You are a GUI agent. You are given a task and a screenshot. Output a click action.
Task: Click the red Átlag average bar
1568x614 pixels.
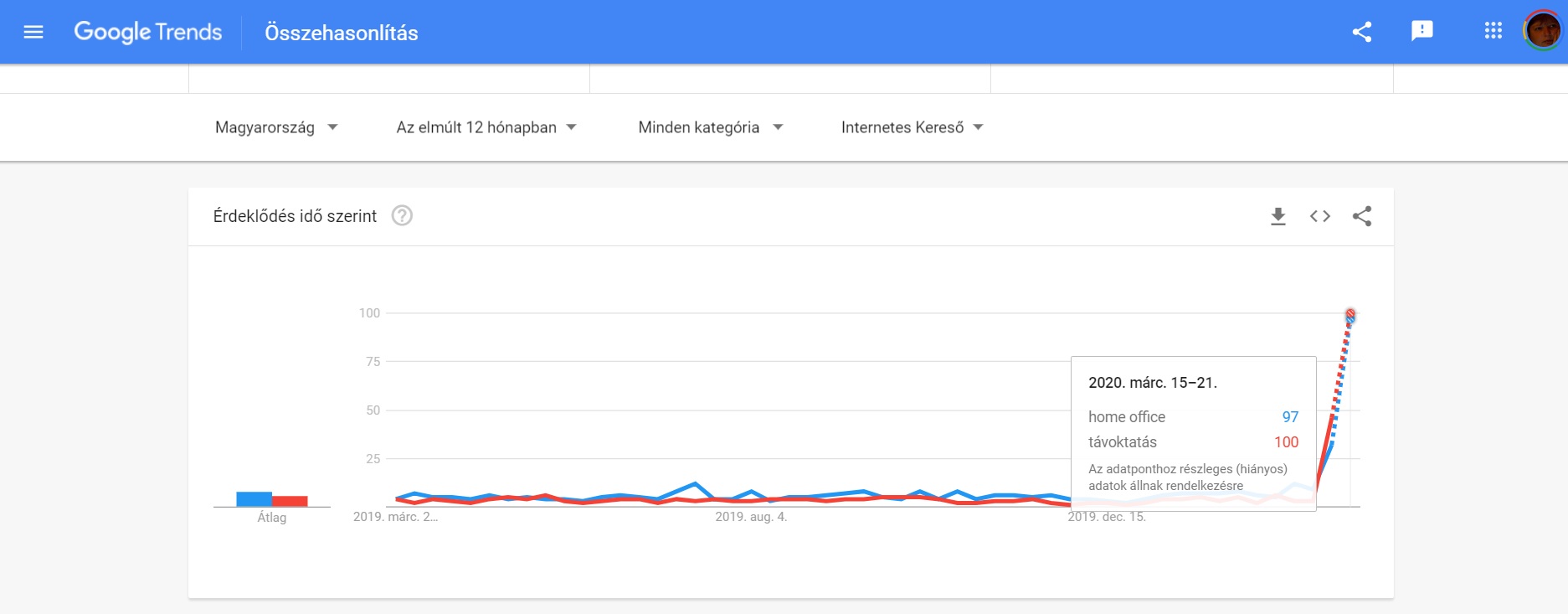click(290, 501)
